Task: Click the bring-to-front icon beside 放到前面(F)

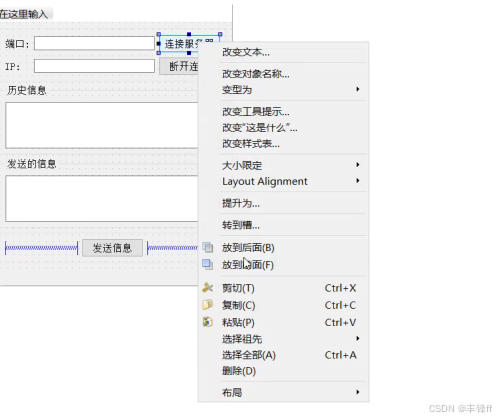Action: coord(208,264)
